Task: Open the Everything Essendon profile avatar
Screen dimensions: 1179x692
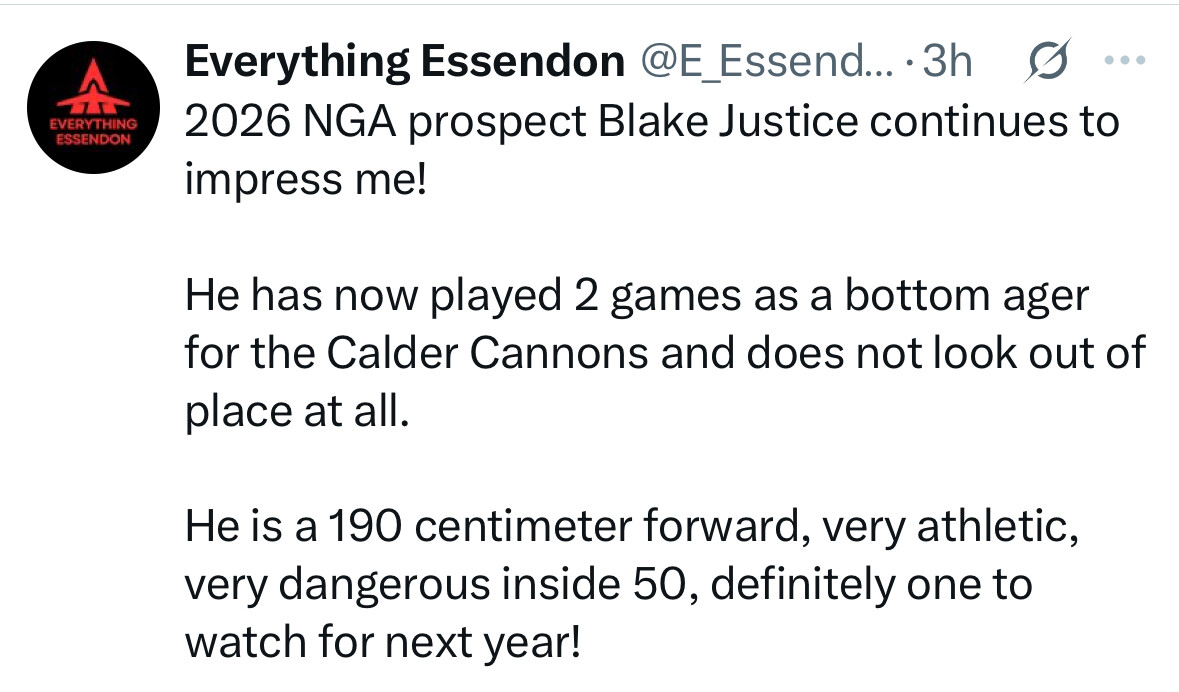Action: 93,108
